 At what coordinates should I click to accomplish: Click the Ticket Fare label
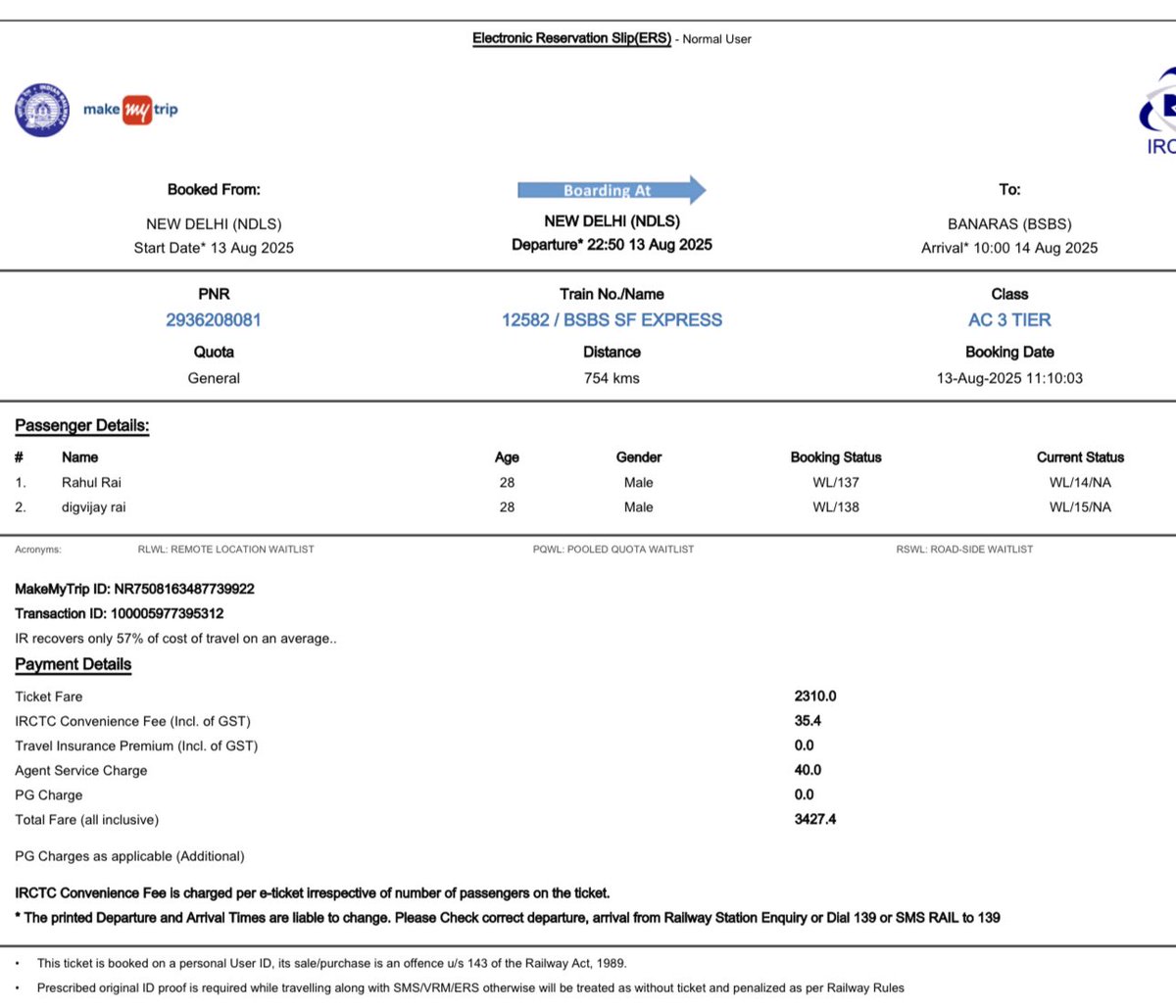point(49,697)
